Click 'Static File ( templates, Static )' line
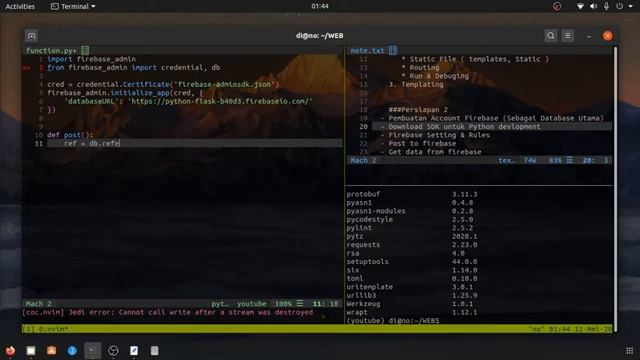The height and width of the screenshot is (360, 640). pos(475,59)
